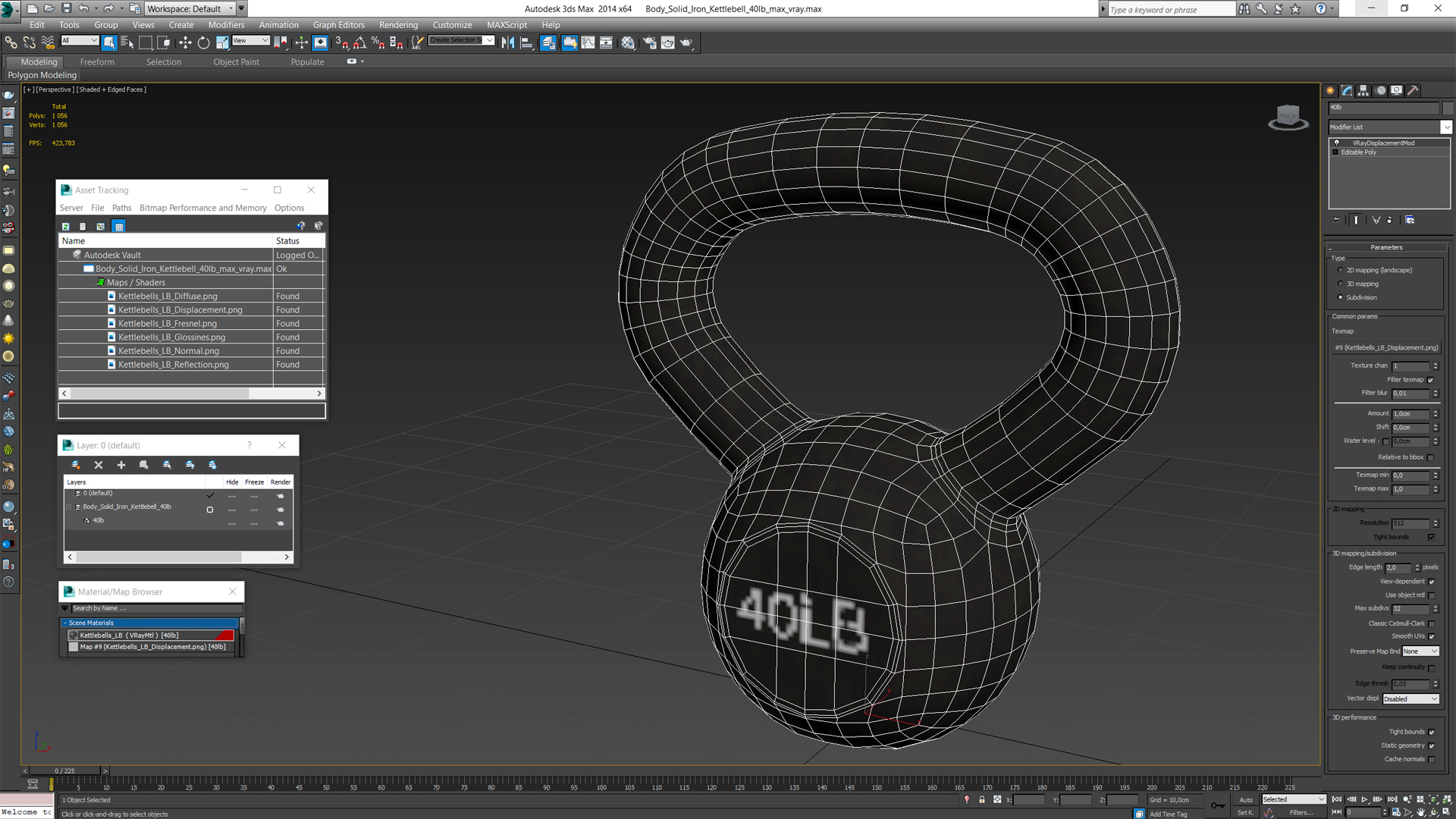Click the Align tool icon
Viewport: 1456px width, 819px height.
pos(526,42)
